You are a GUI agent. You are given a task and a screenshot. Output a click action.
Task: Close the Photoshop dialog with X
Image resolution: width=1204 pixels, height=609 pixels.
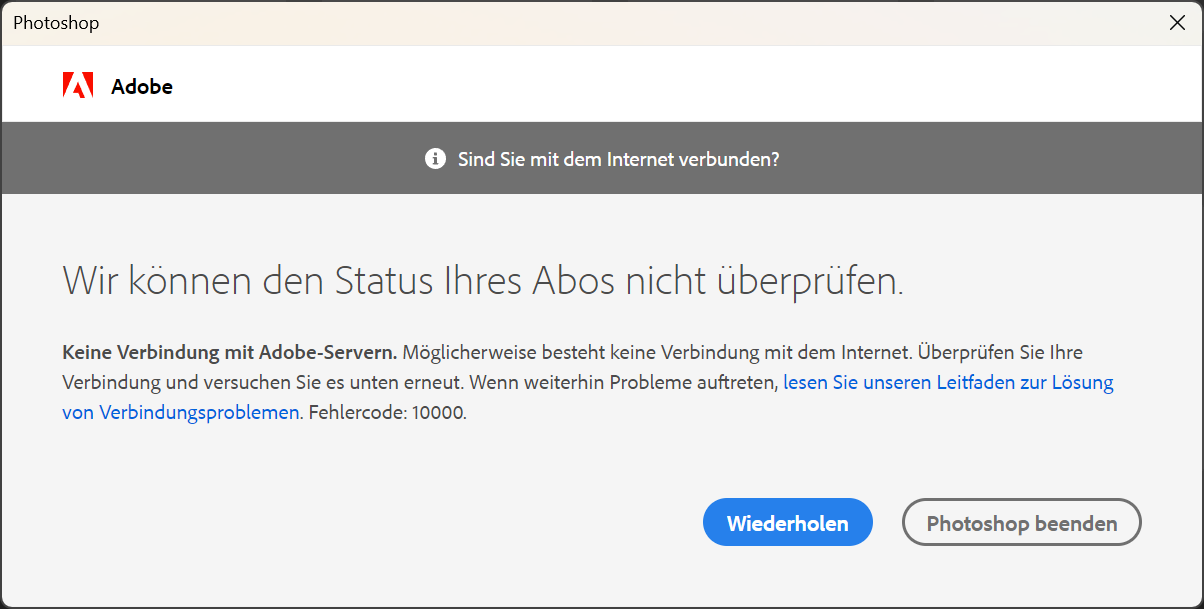tap(1177, 23)
